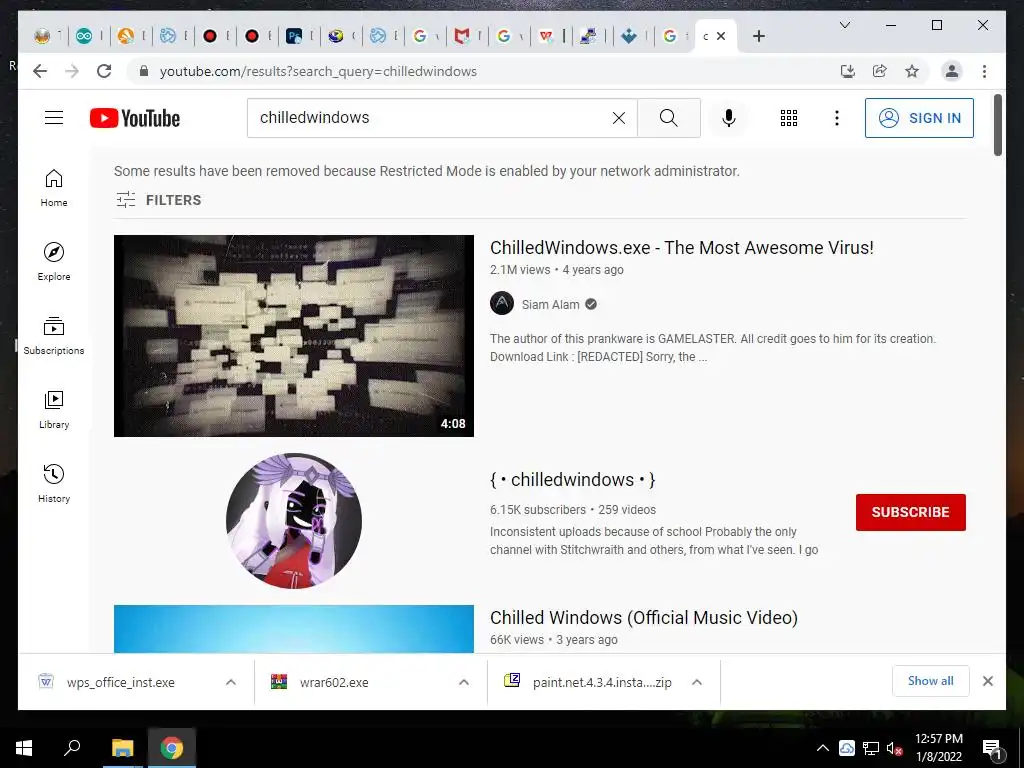Click the install app icon in address bar
This screenshot has width=1024, height=768.
coord(848,71)
